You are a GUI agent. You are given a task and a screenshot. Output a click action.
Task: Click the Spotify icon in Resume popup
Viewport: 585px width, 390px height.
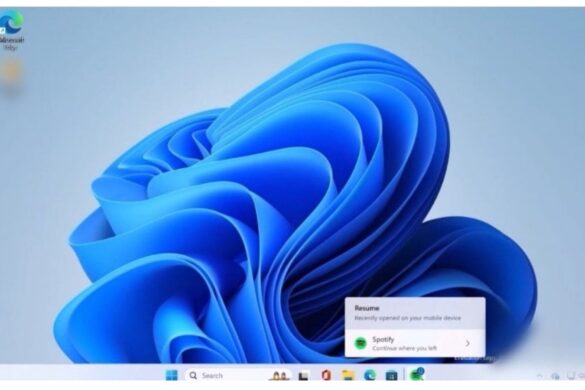(x=360, y=343)
